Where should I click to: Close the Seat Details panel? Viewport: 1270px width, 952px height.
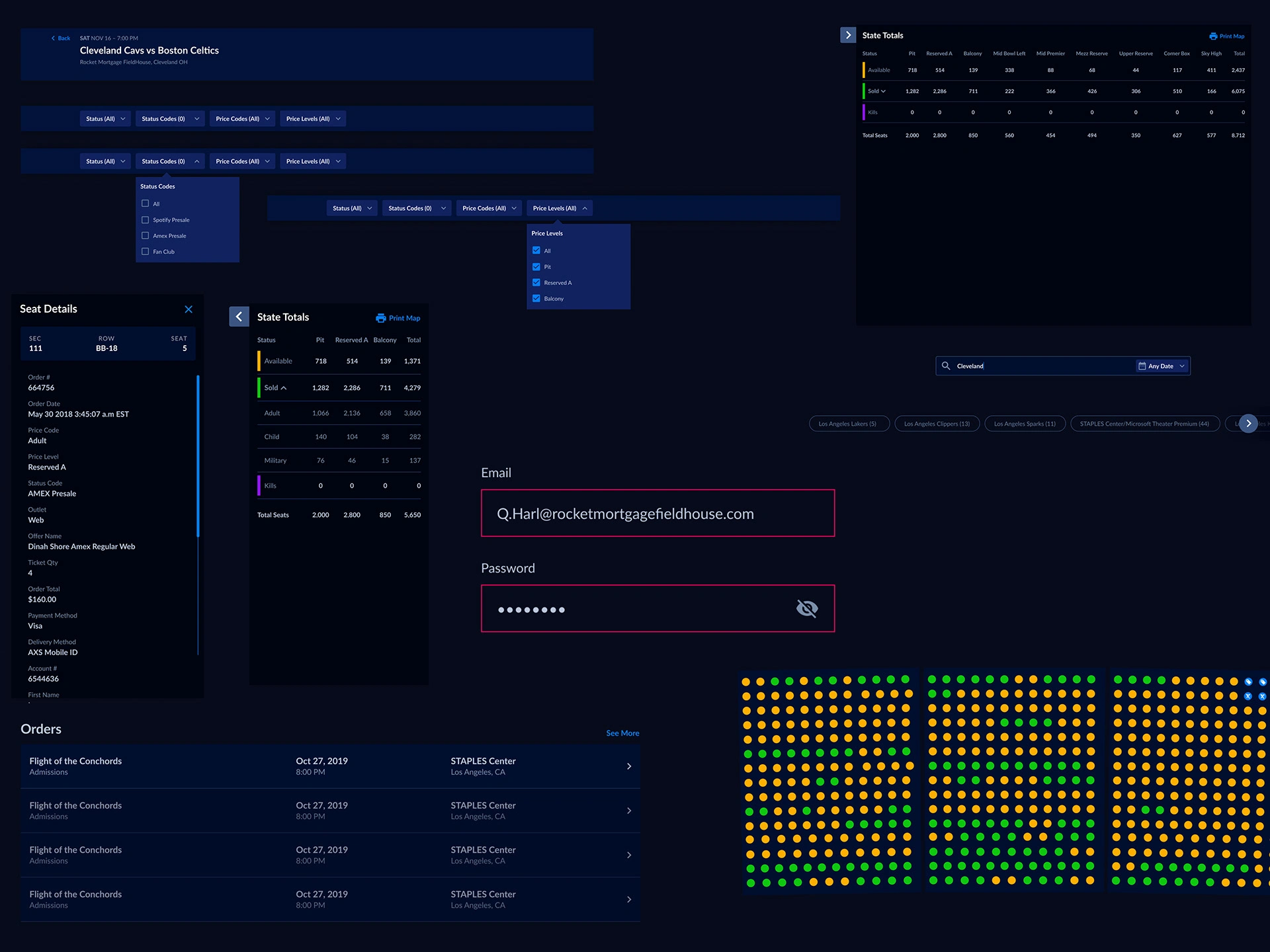[x=189, y=309]
